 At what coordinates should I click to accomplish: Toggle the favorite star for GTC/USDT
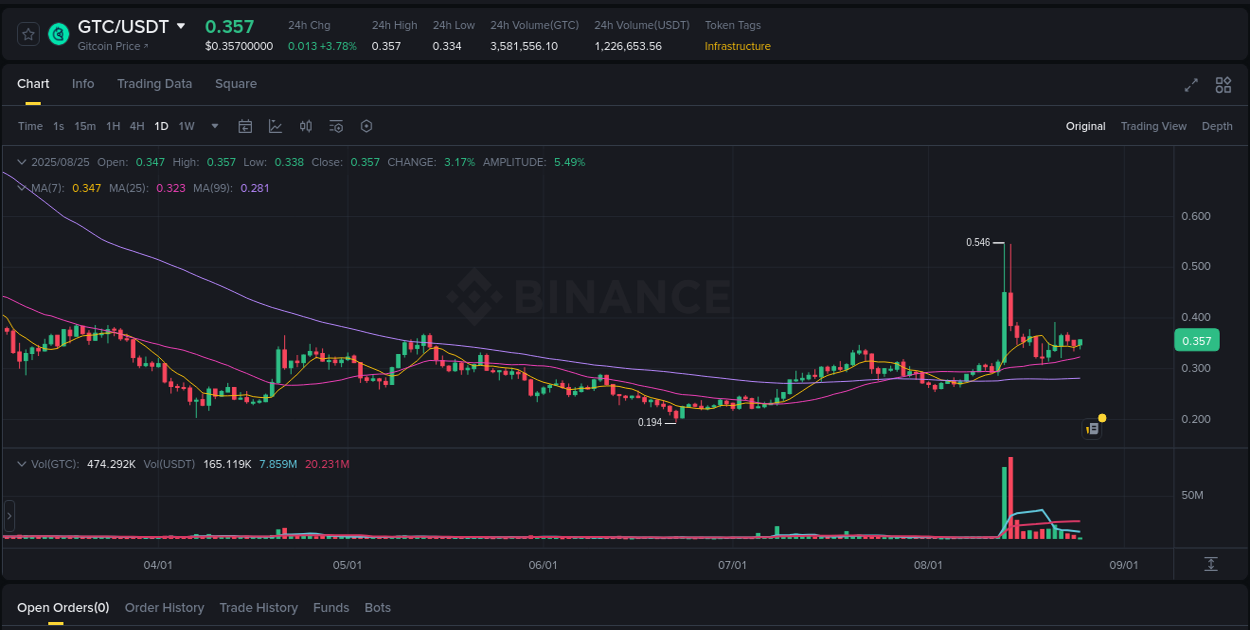click(28, 33)
